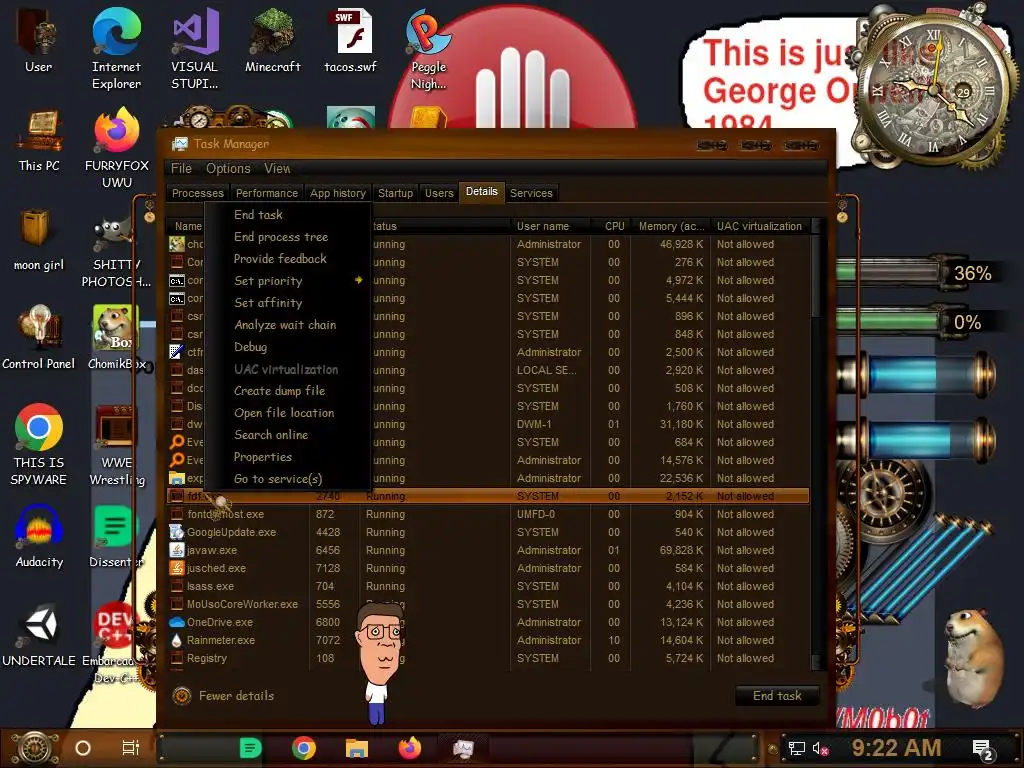Open the Control Panel desktop icon

click(x=39, y=338)
